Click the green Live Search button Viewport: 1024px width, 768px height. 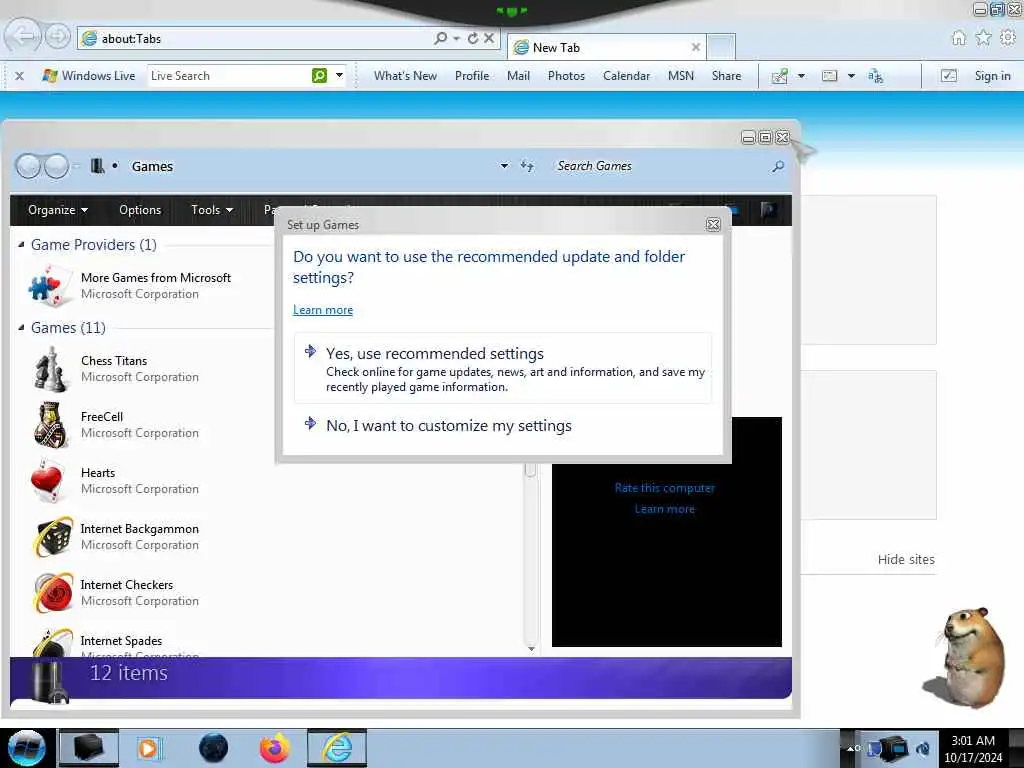(319, 76)
